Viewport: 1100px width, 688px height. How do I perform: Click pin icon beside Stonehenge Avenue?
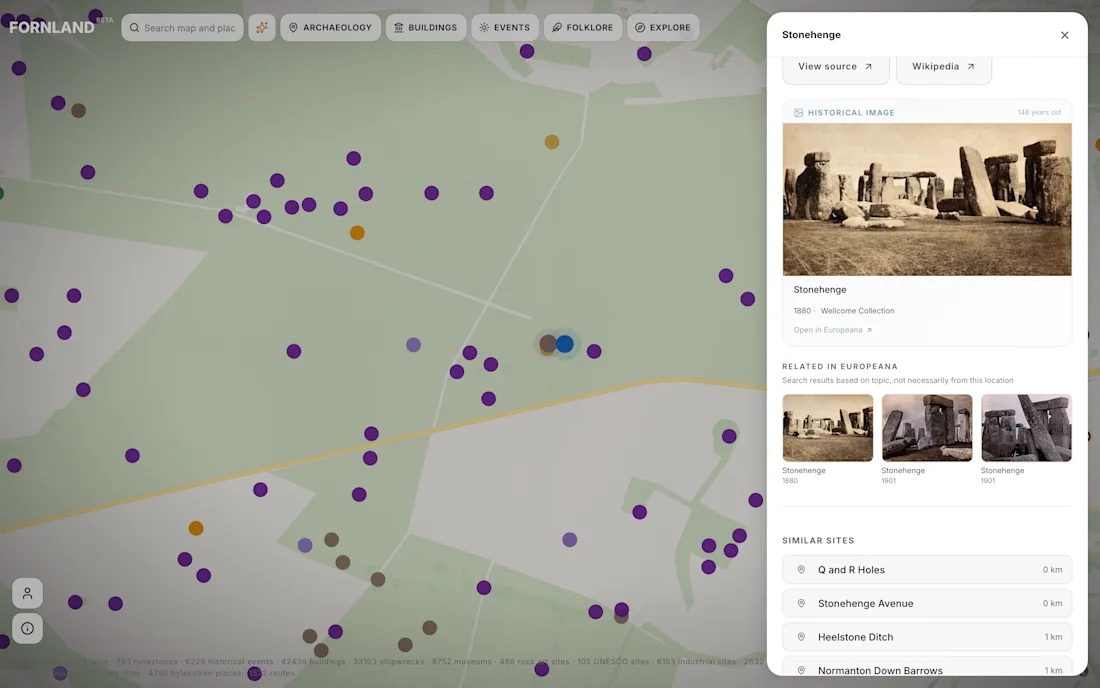pos(801,603)
